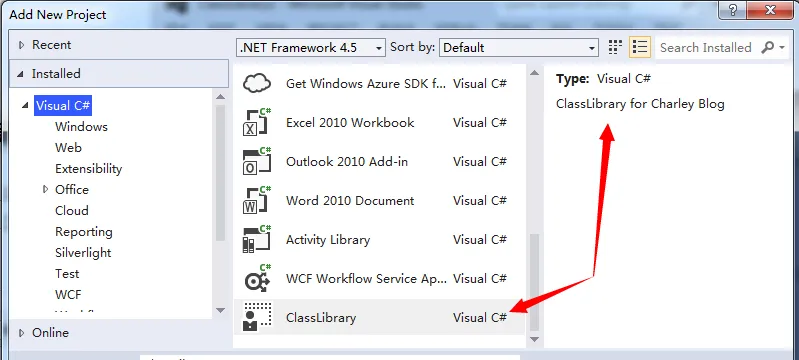This screenshot has height=360, width=799.
Task: Open the Sort by Default dropdown
Action: 518,48
